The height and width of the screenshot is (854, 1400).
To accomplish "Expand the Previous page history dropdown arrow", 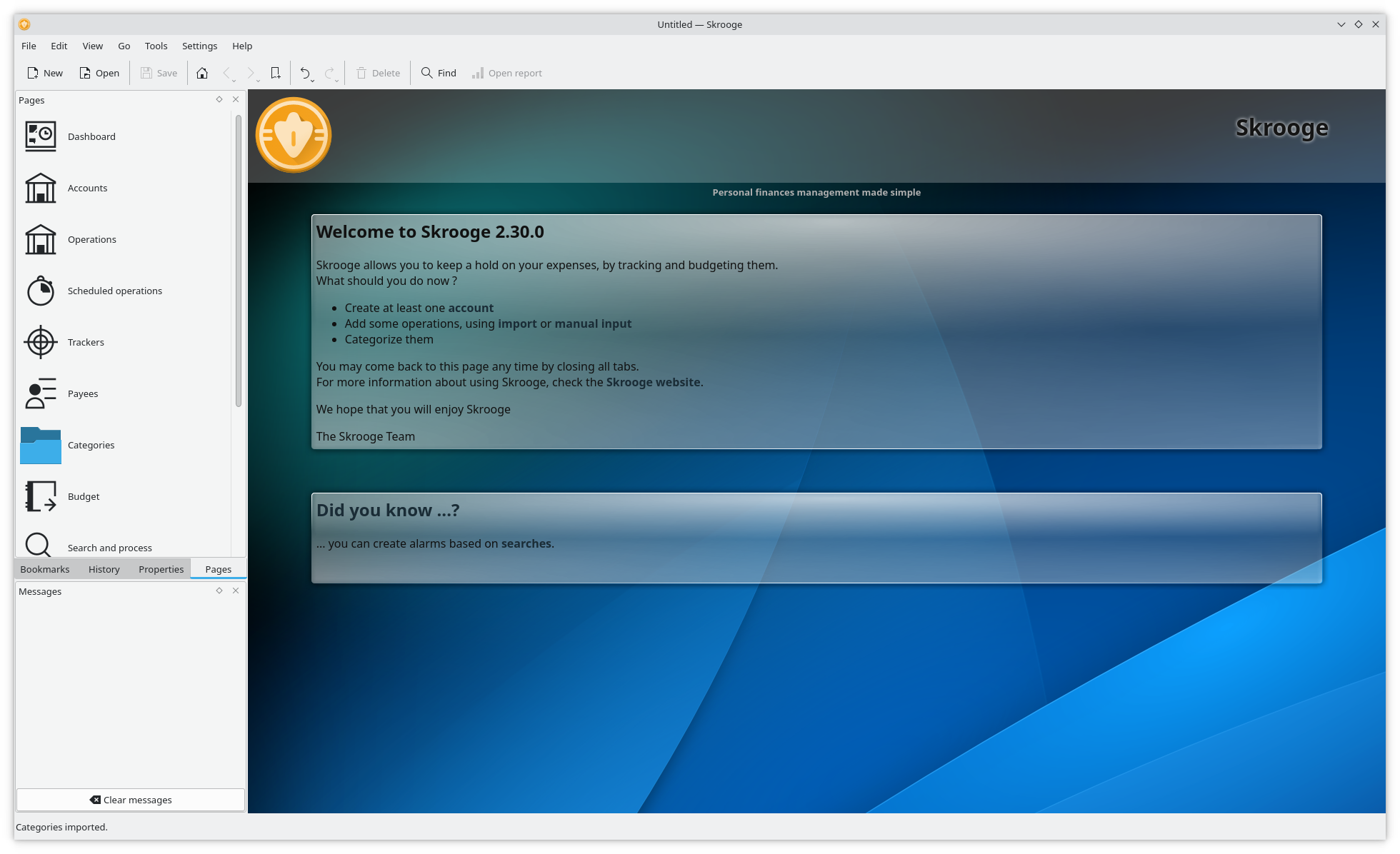I will point(234,81).
